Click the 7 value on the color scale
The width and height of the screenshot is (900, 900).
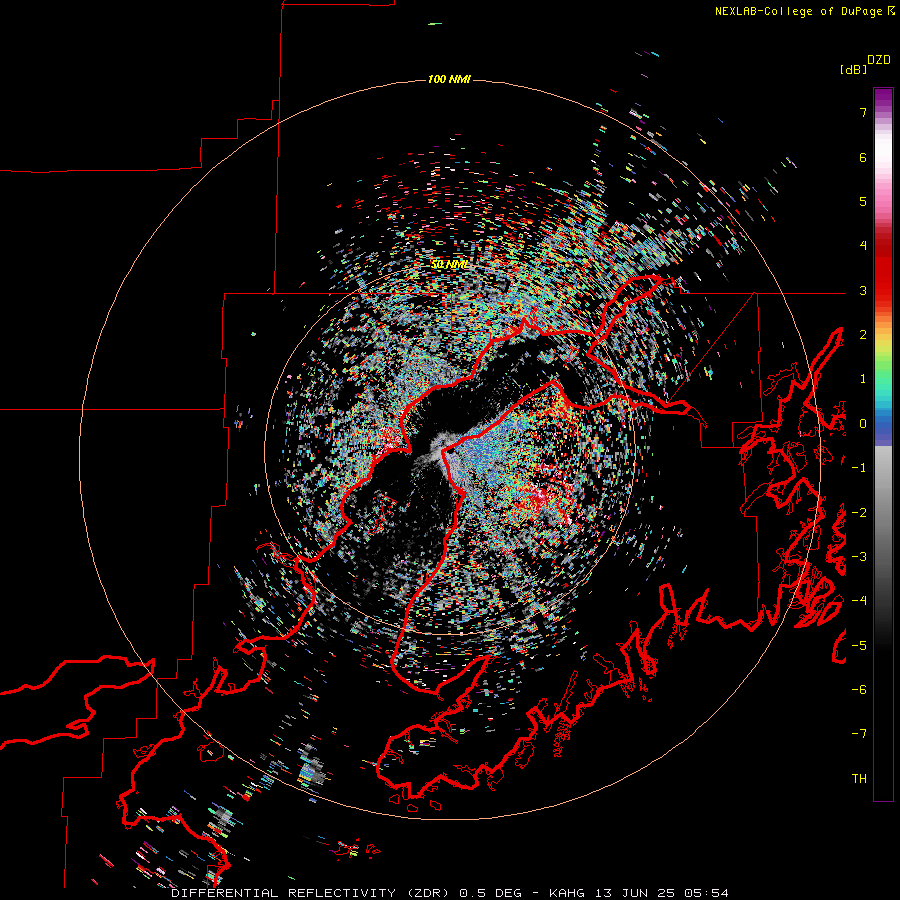coord(863,112)
